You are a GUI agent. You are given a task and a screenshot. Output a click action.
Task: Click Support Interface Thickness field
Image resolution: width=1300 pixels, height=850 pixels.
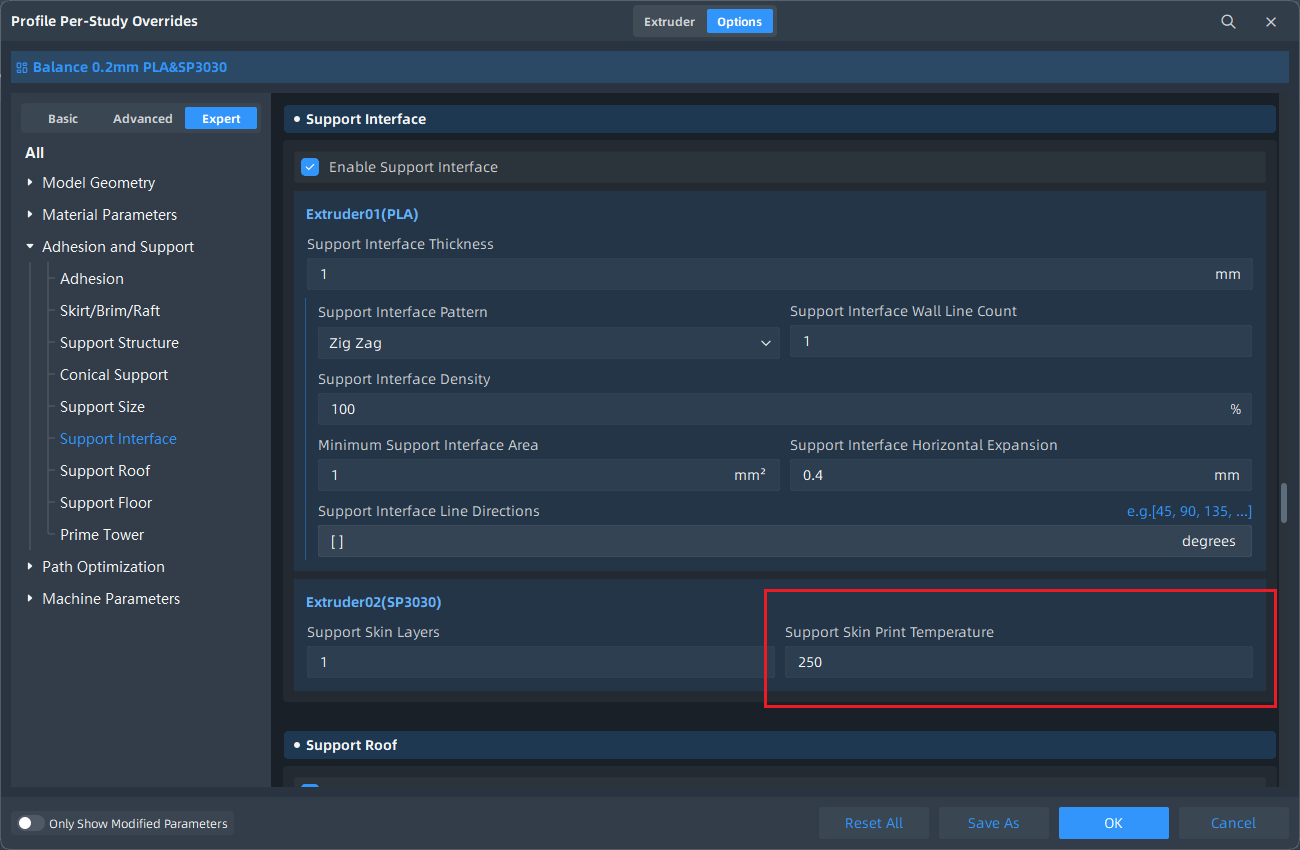point(779,274)
